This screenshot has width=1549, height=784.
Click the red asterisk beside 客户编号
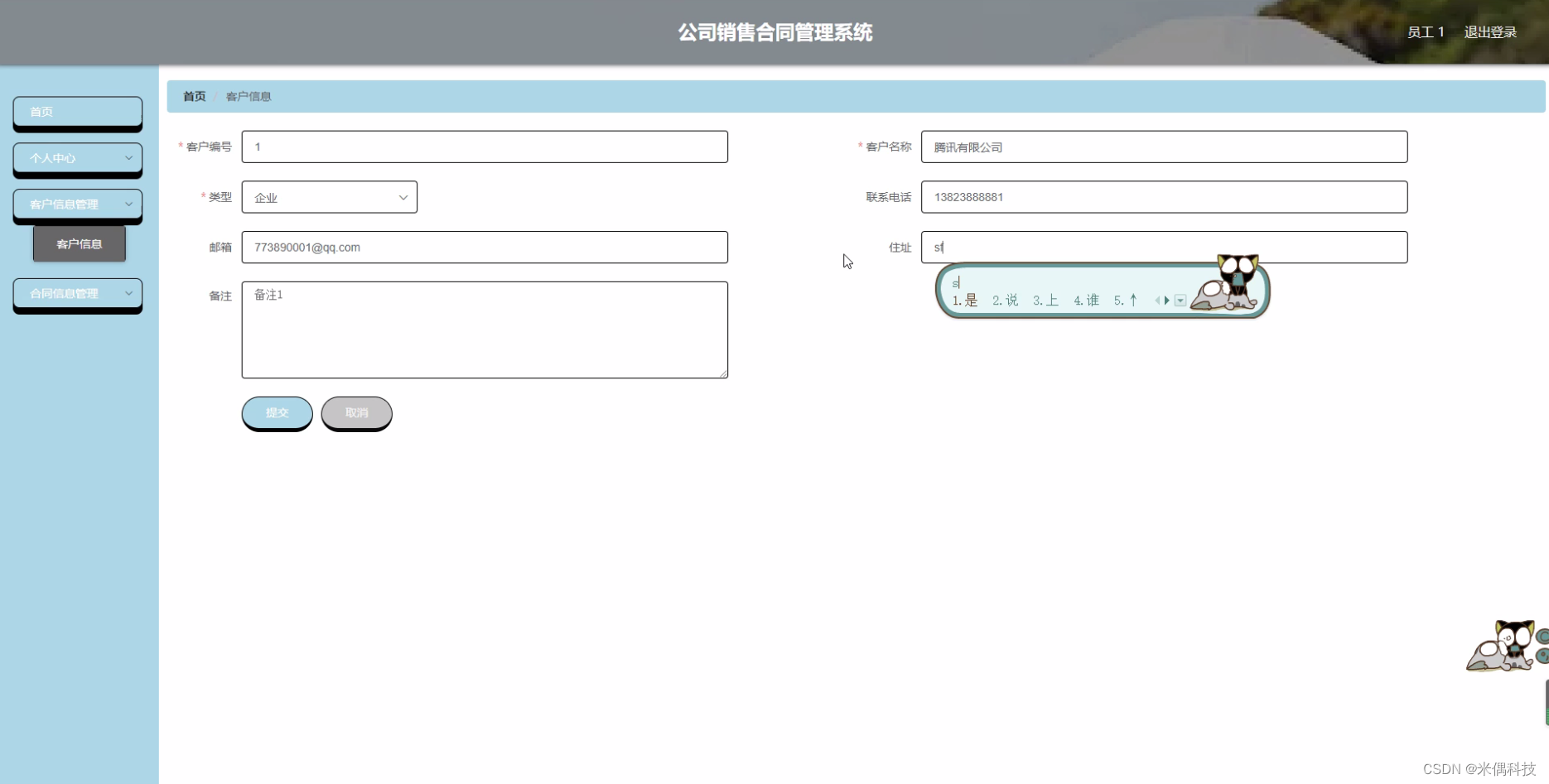[x=181, y=146]
